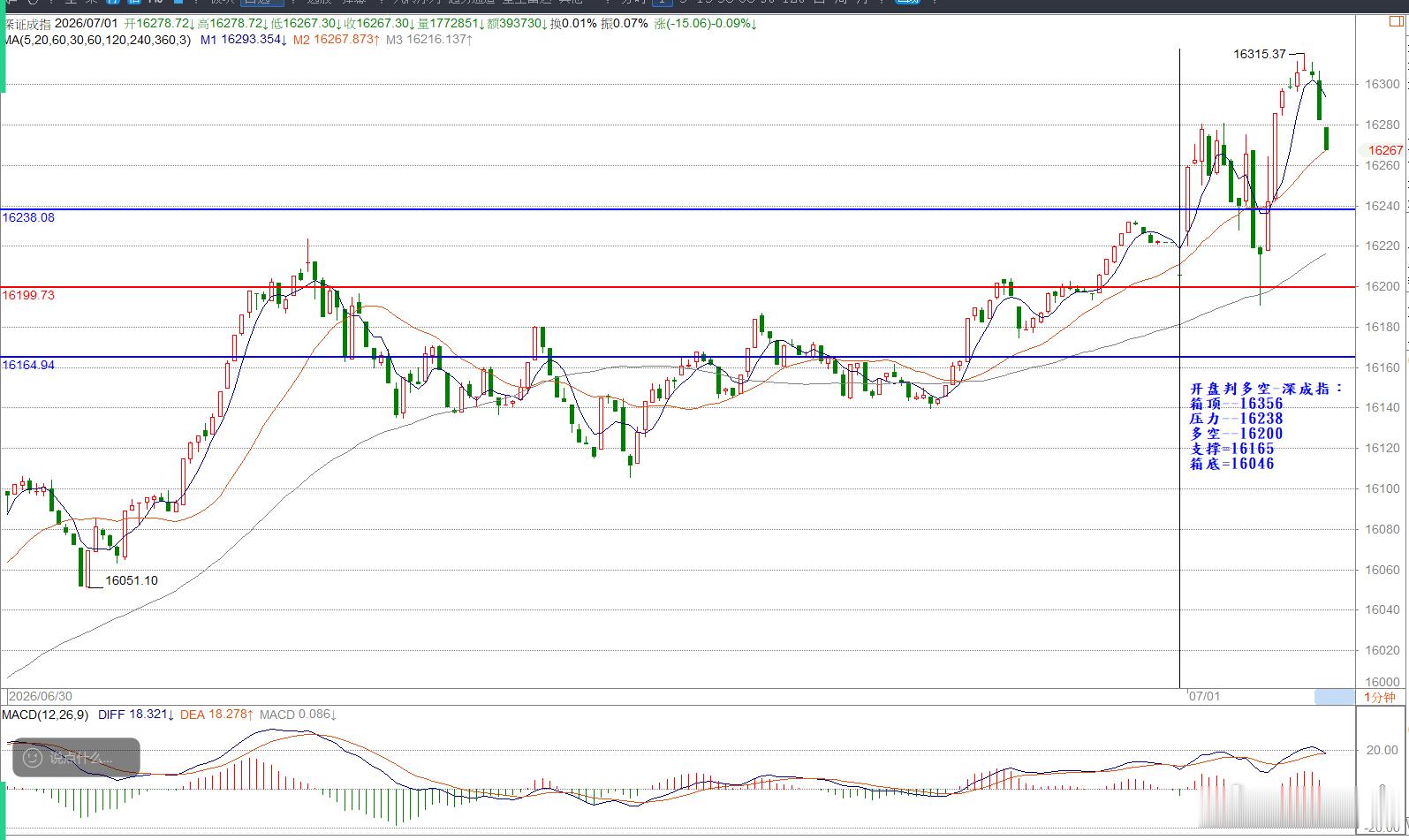Click the smiley emoji icon in comment box
Image resolution: width=1409 pixels, height=840 pixels.
(32, 758)
